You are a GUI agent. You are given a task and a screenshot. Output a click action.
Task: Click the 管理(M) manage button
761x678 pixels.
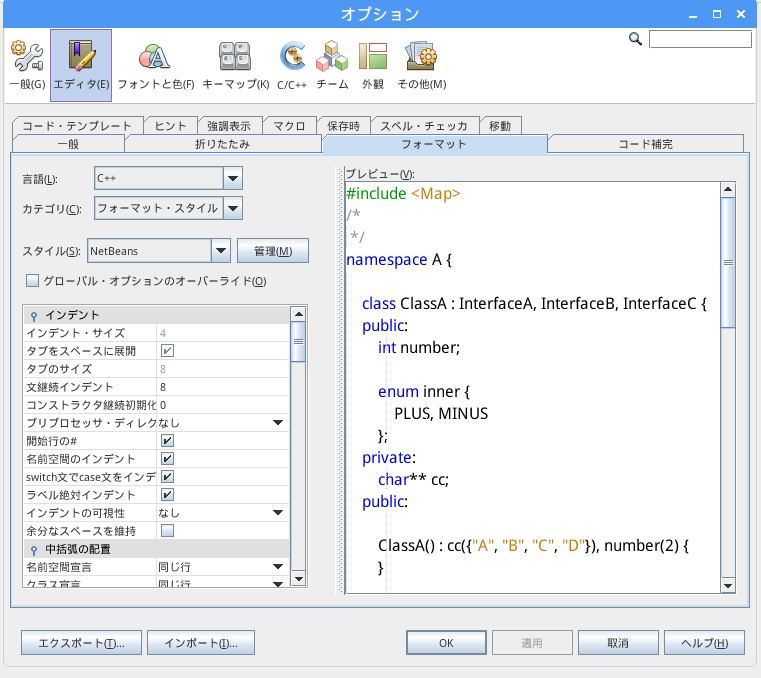coord(272,250)
